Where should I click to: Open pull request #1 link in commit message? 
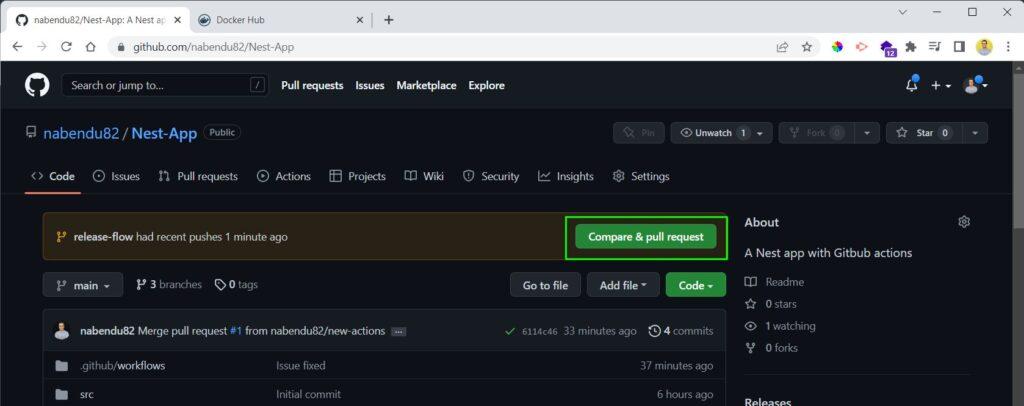point(236,331)
